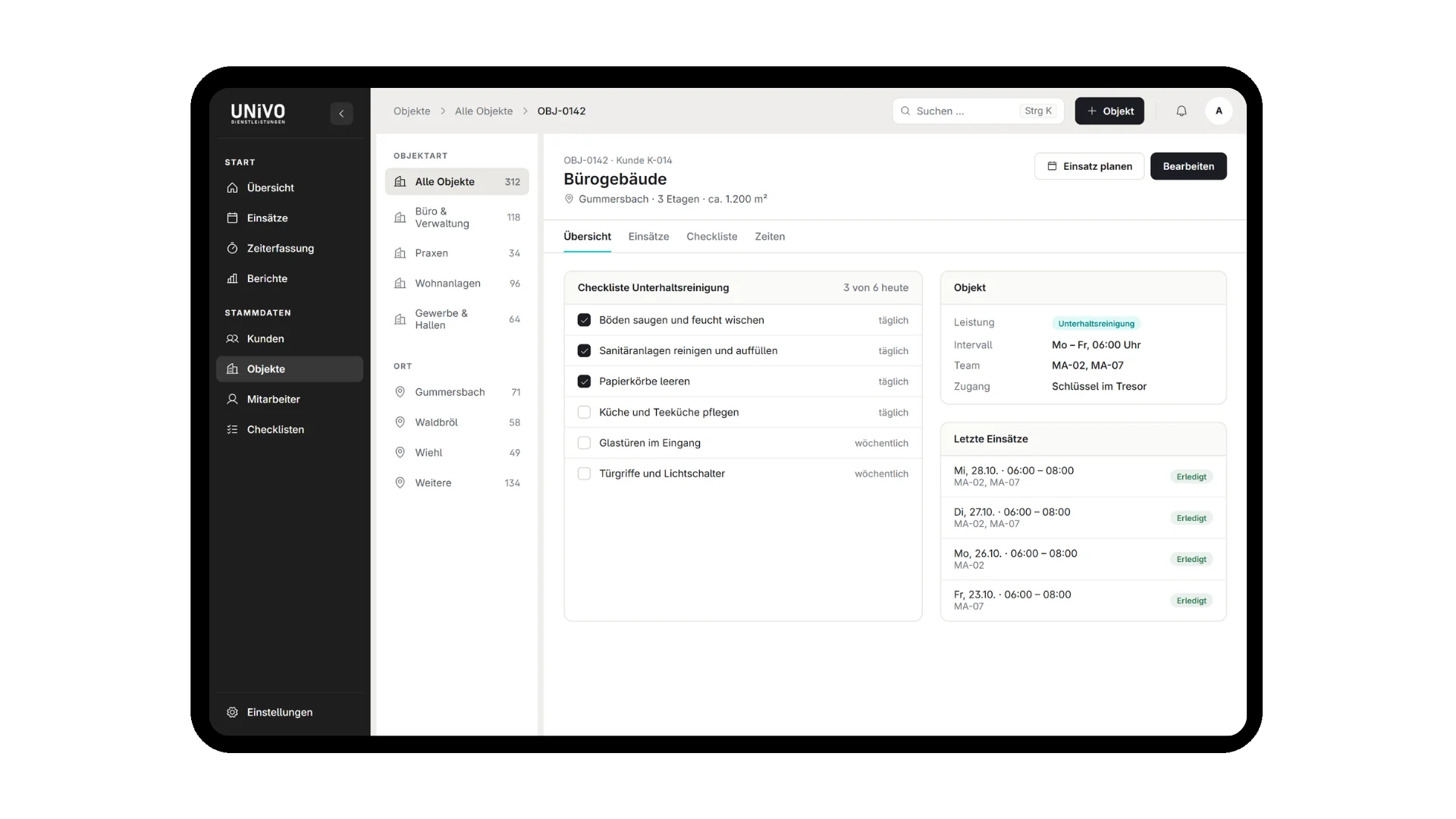Open the Fr, 23.10. Einsatz entry
Viewport: 1456px width, 819px height.
pos(1083,601)
